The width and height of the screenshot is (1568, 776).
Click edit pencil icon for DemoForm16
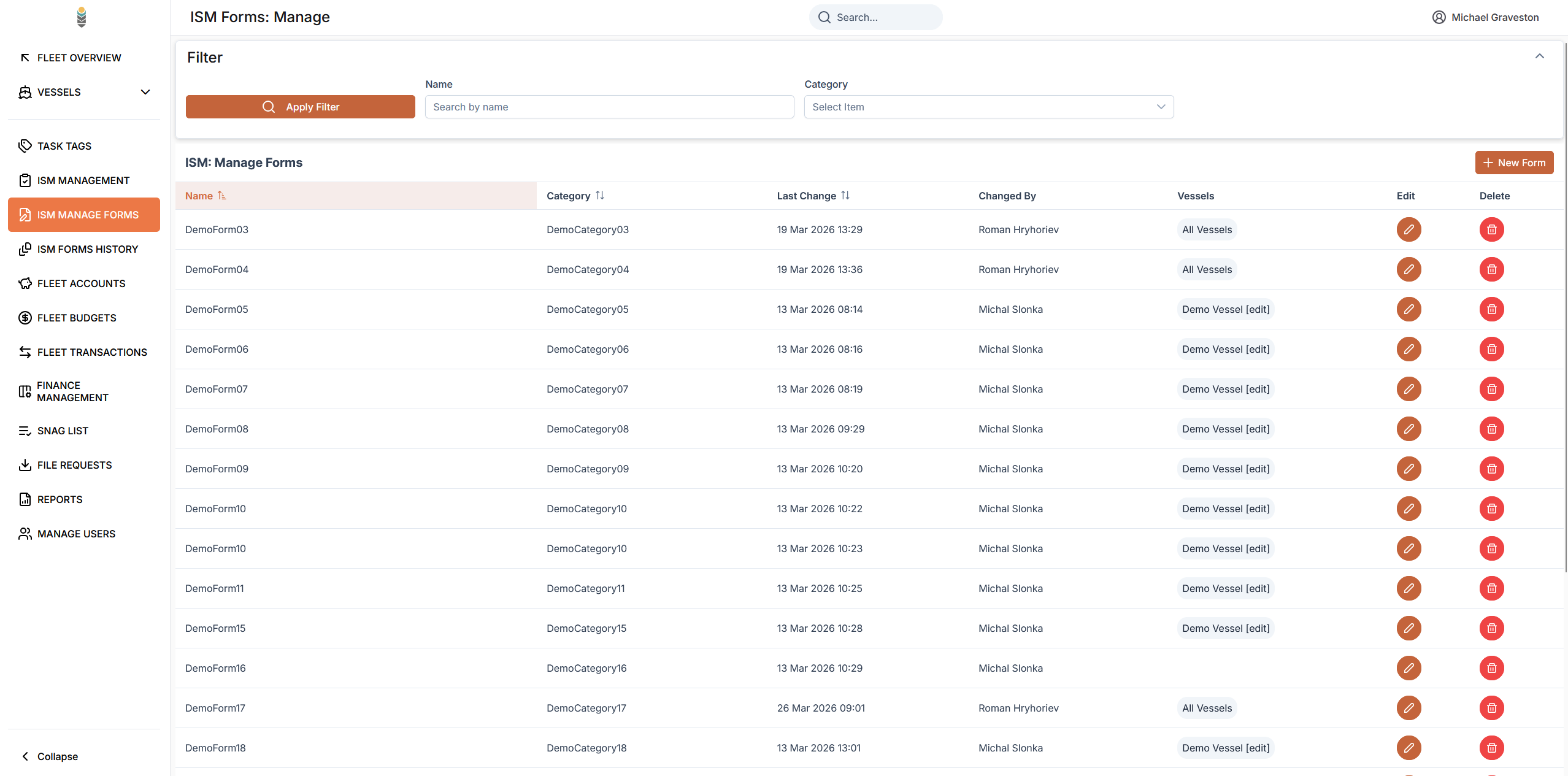pos(1409,668)
